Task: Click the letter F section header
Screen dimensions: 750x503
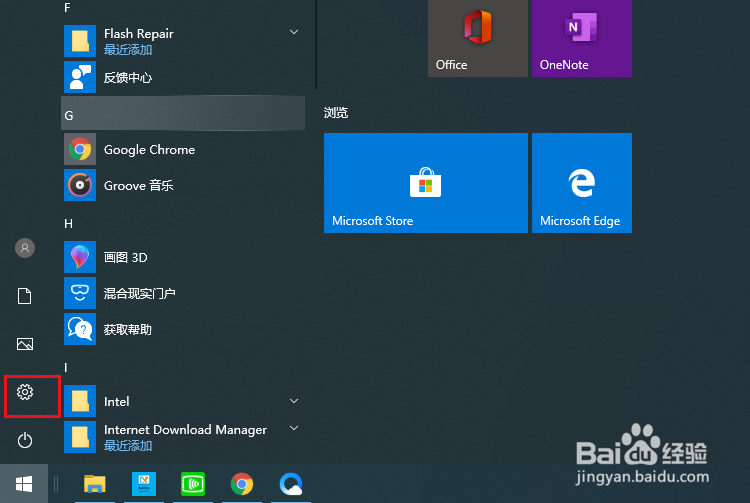Action: 67,8
